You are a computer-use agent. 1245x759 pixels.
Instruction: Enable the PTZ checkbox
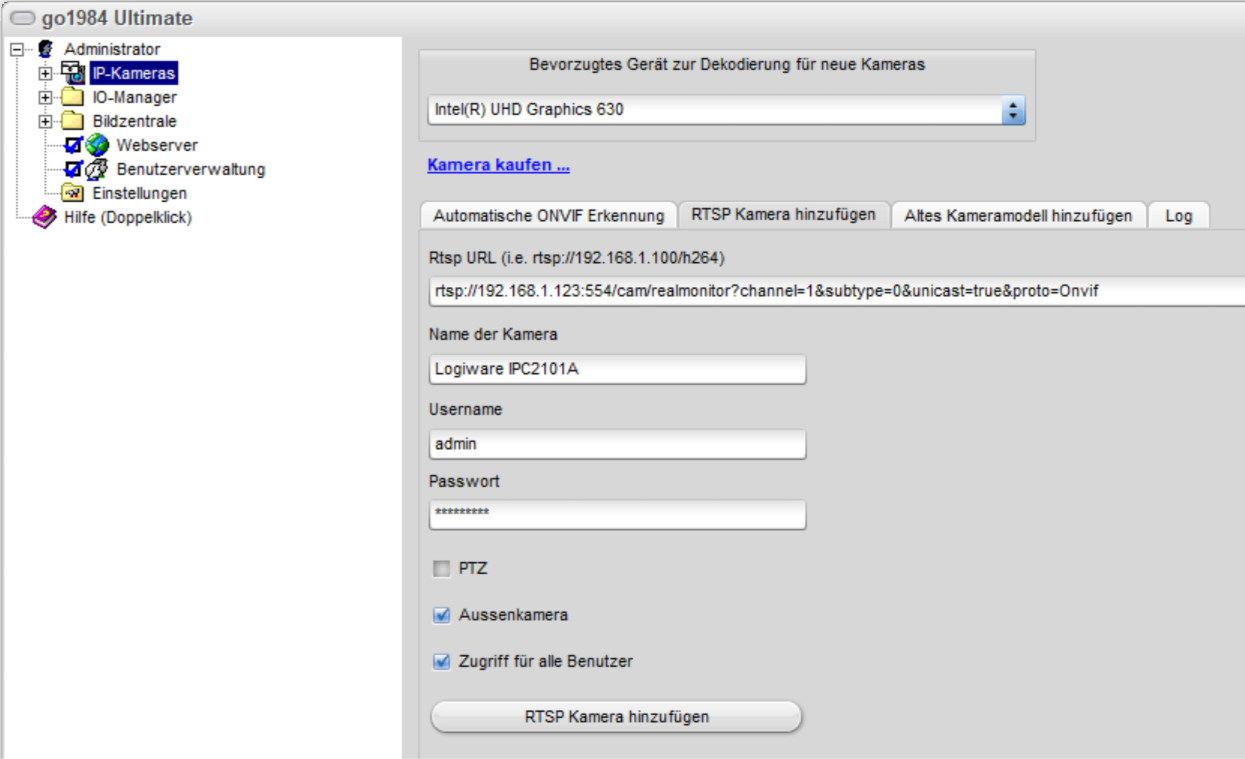coord(441,569)
